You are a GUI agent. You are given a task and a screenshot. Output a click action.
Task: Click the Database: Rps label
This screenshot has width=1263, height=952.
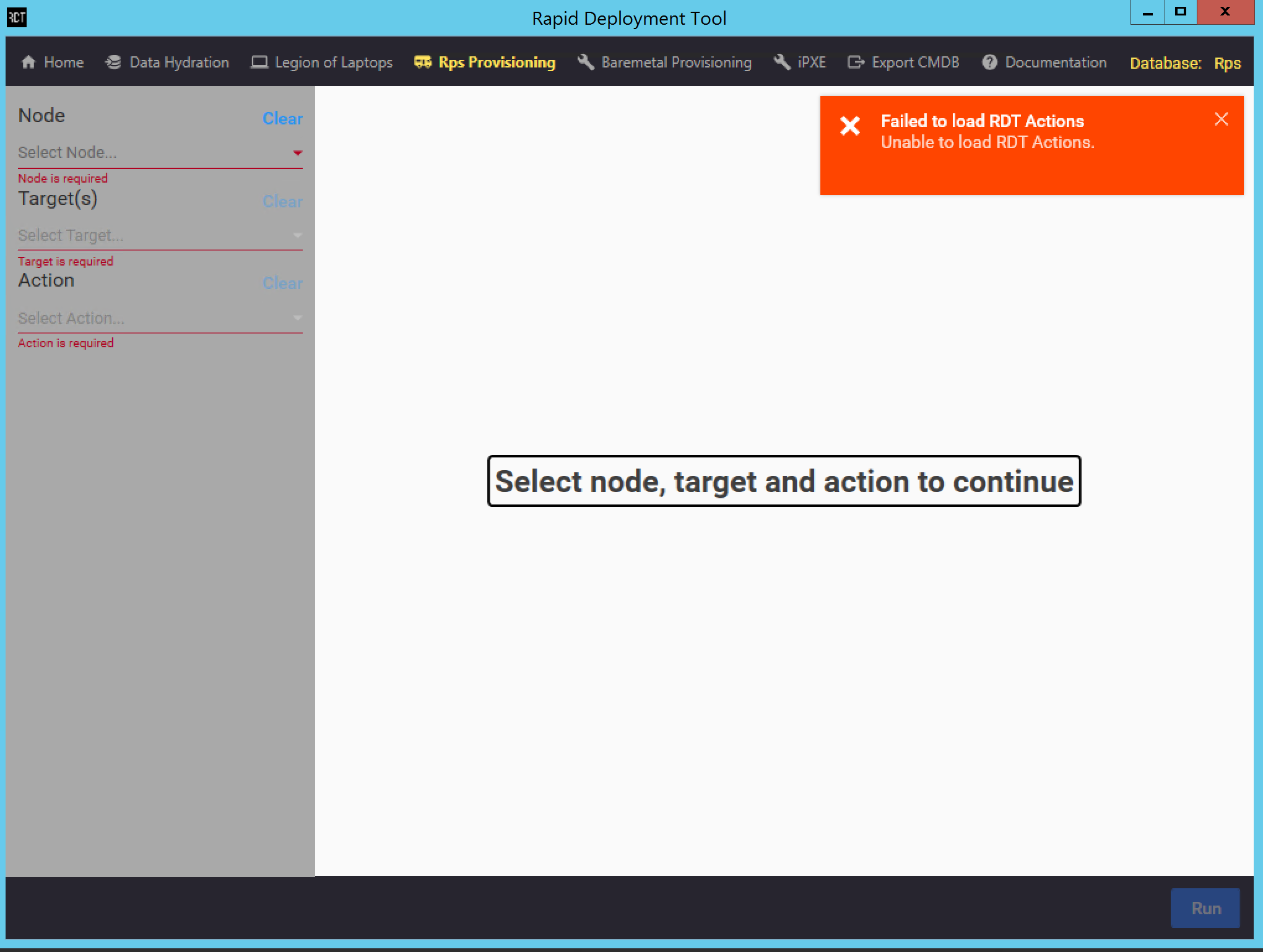1185,63
